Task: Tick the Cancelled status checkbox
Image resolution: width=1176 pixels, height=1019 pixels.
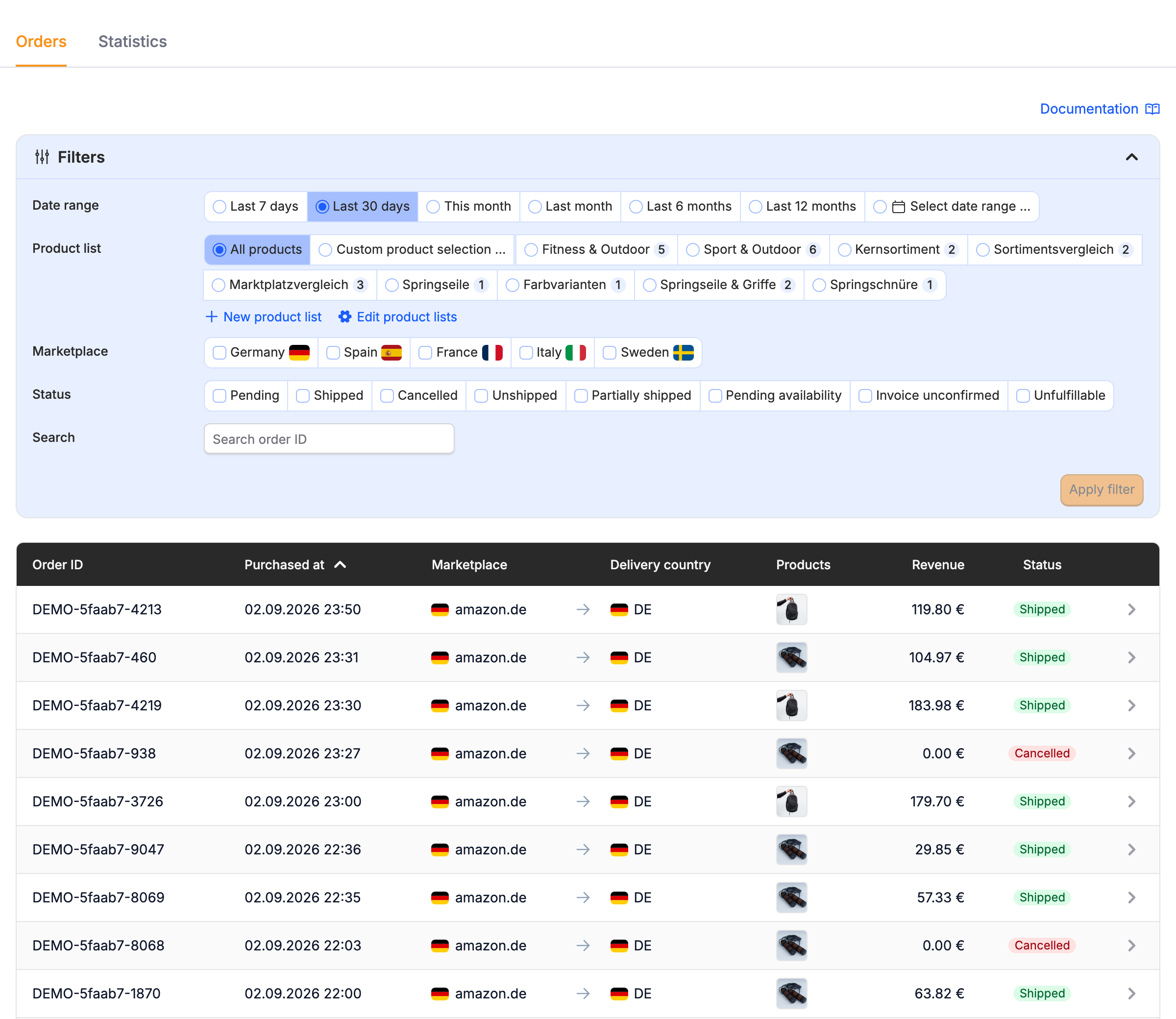Action: click(387, 396)
